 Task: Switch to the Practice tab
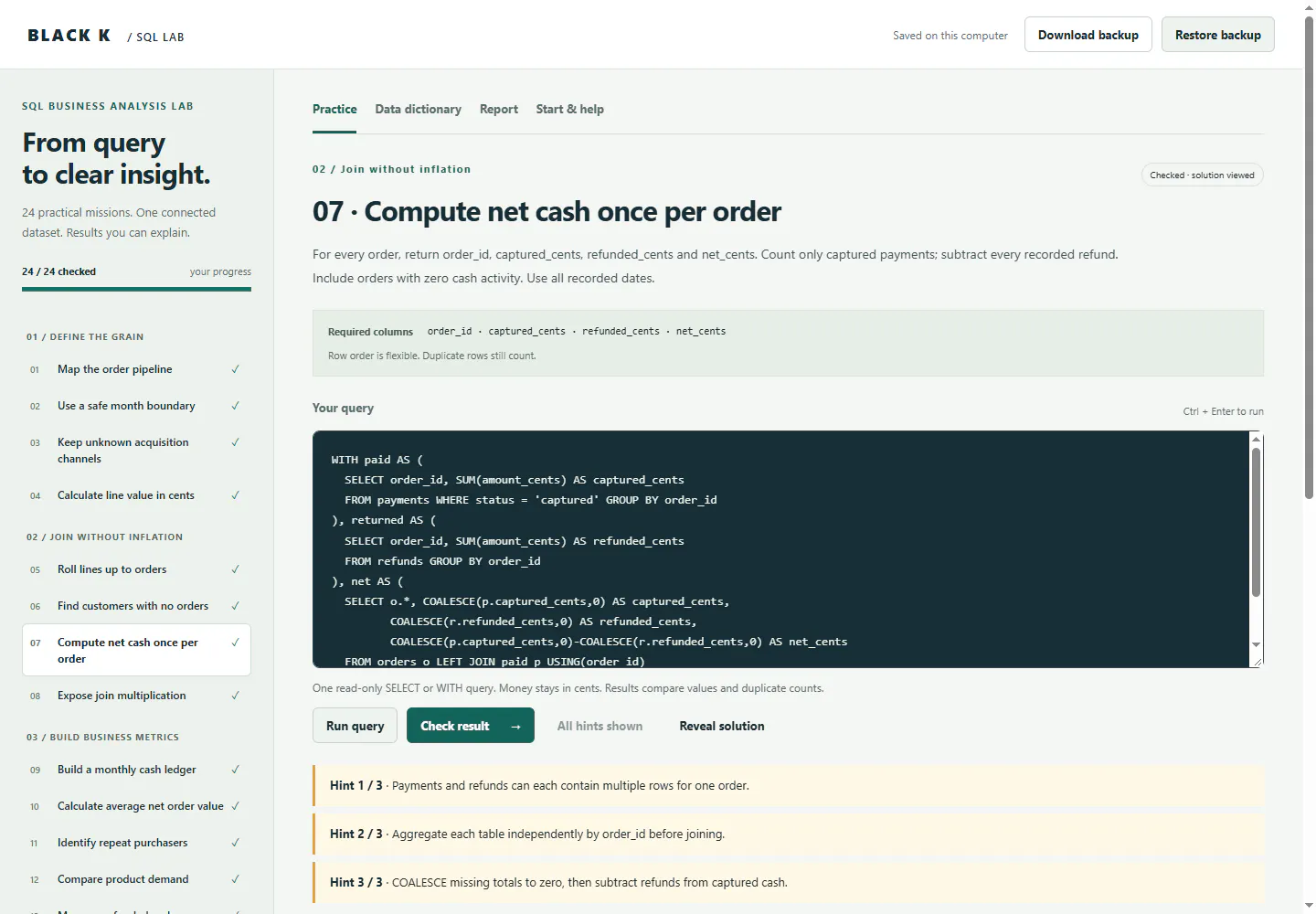pos(334,109)
